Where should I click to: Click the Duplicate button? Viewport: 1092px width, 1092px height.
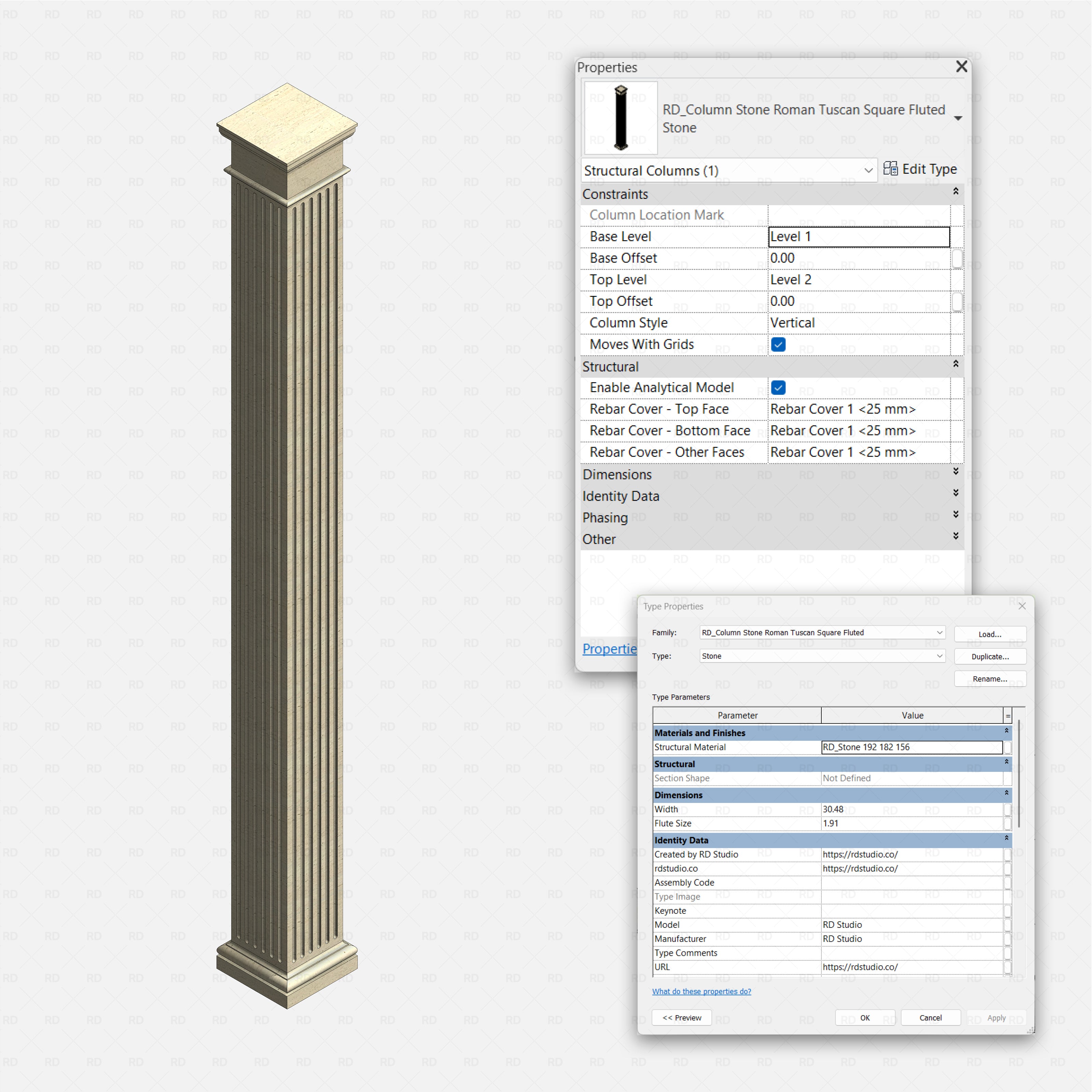pos(990,656)
